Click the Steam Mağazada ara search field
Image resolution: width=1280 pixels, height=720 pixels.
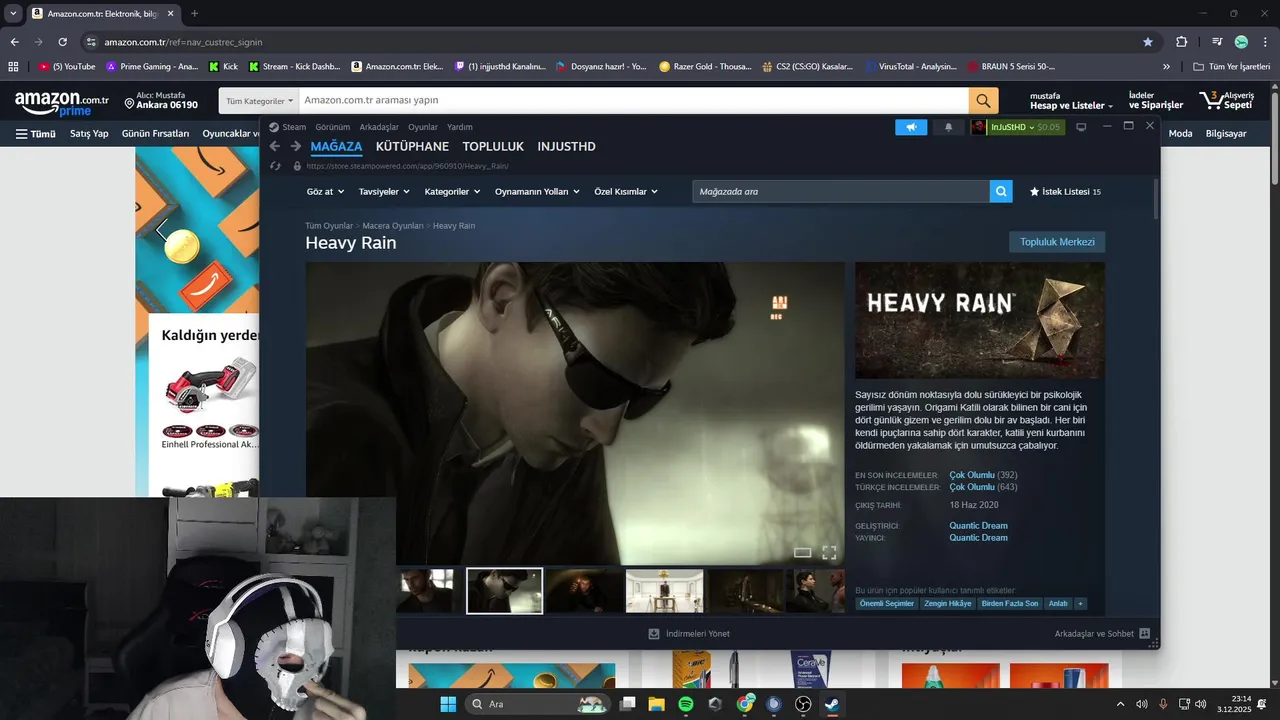(840, 191)
